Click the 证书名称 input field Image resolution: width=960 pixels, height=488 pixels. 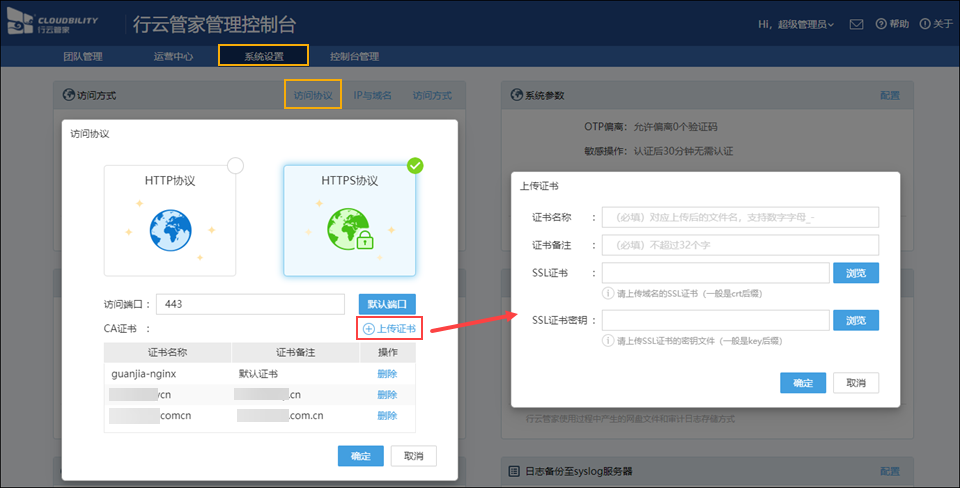click(x=740, y=217)
